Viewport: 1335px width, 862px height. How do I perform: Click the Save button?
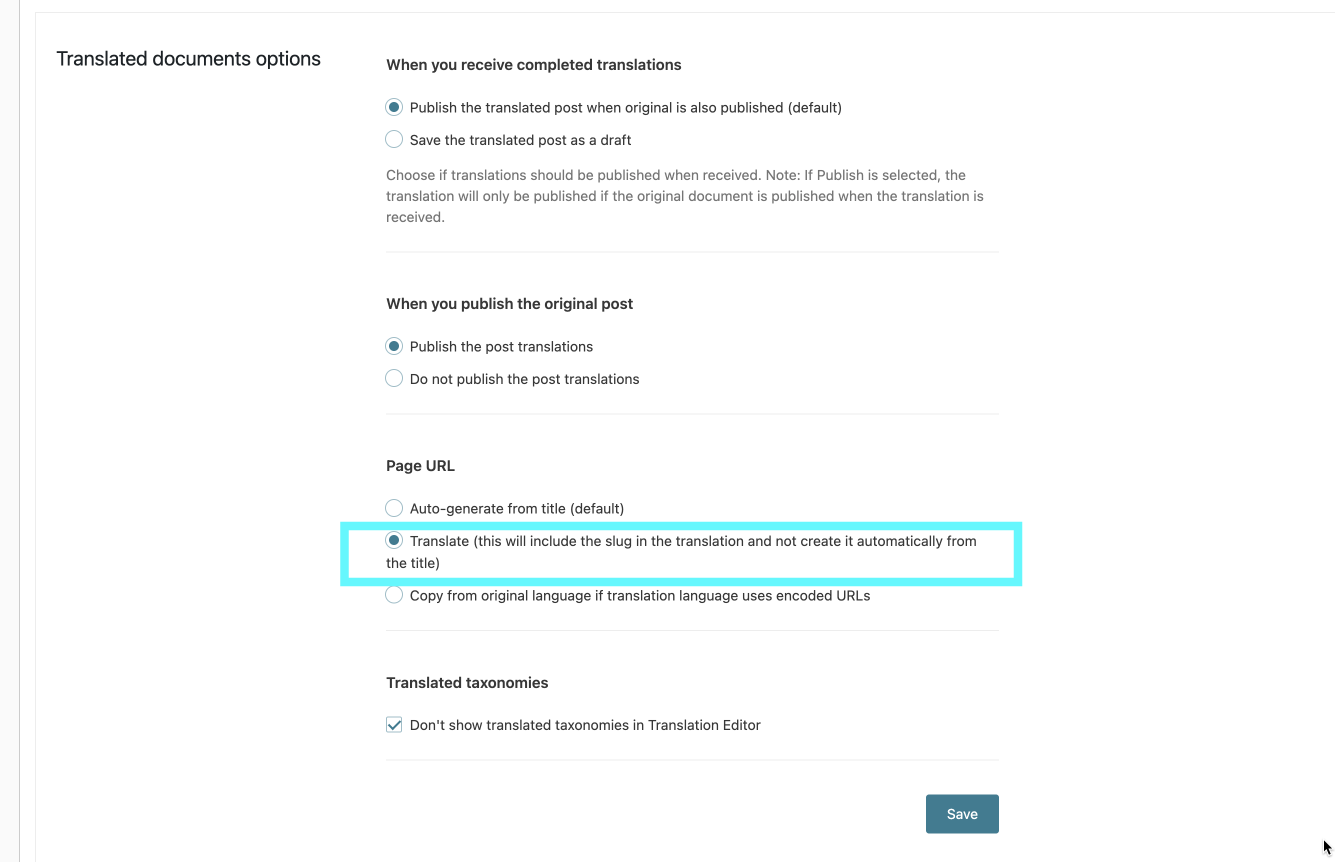pos(962,814)
